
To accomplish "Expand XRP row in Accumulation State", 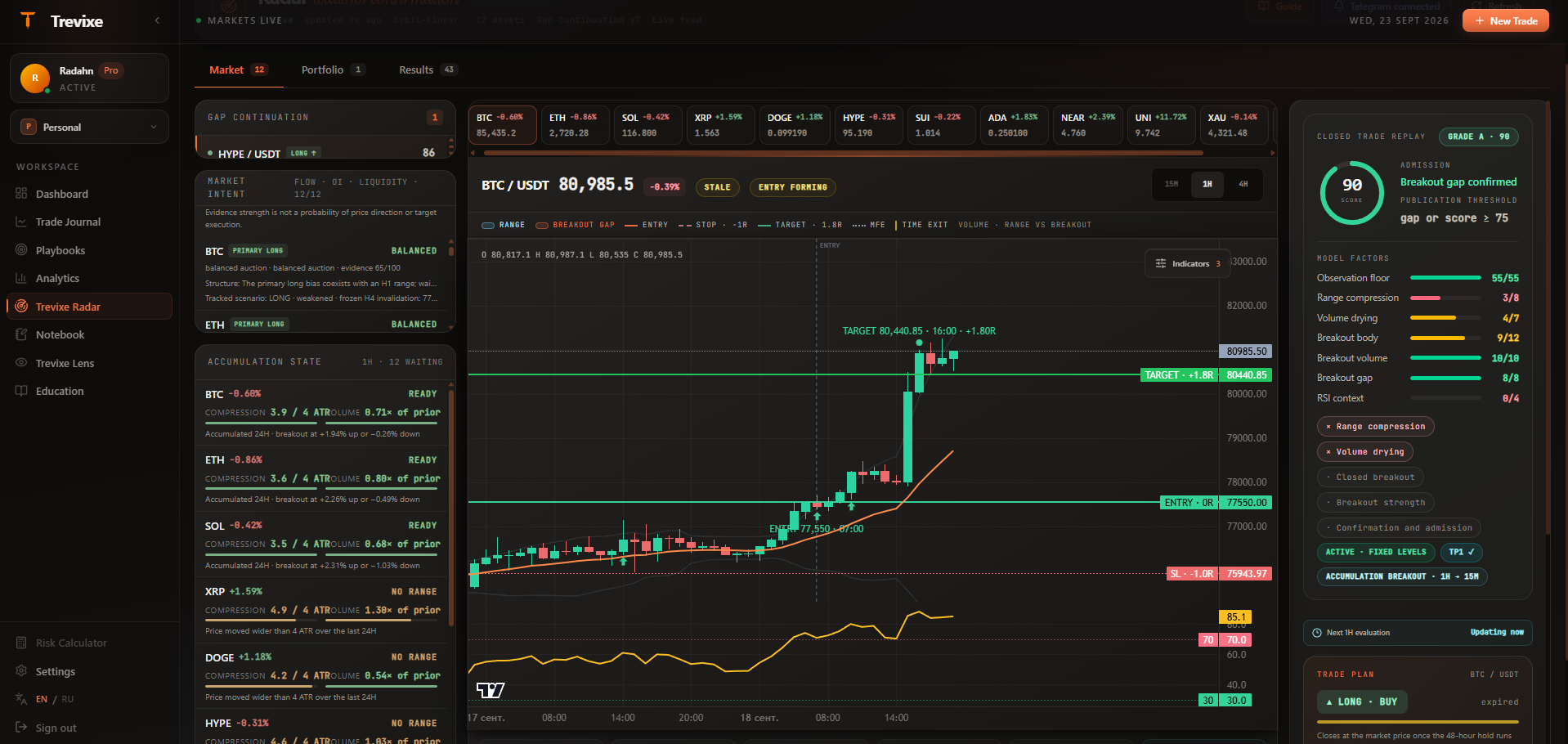I will (x=322, y=611).
